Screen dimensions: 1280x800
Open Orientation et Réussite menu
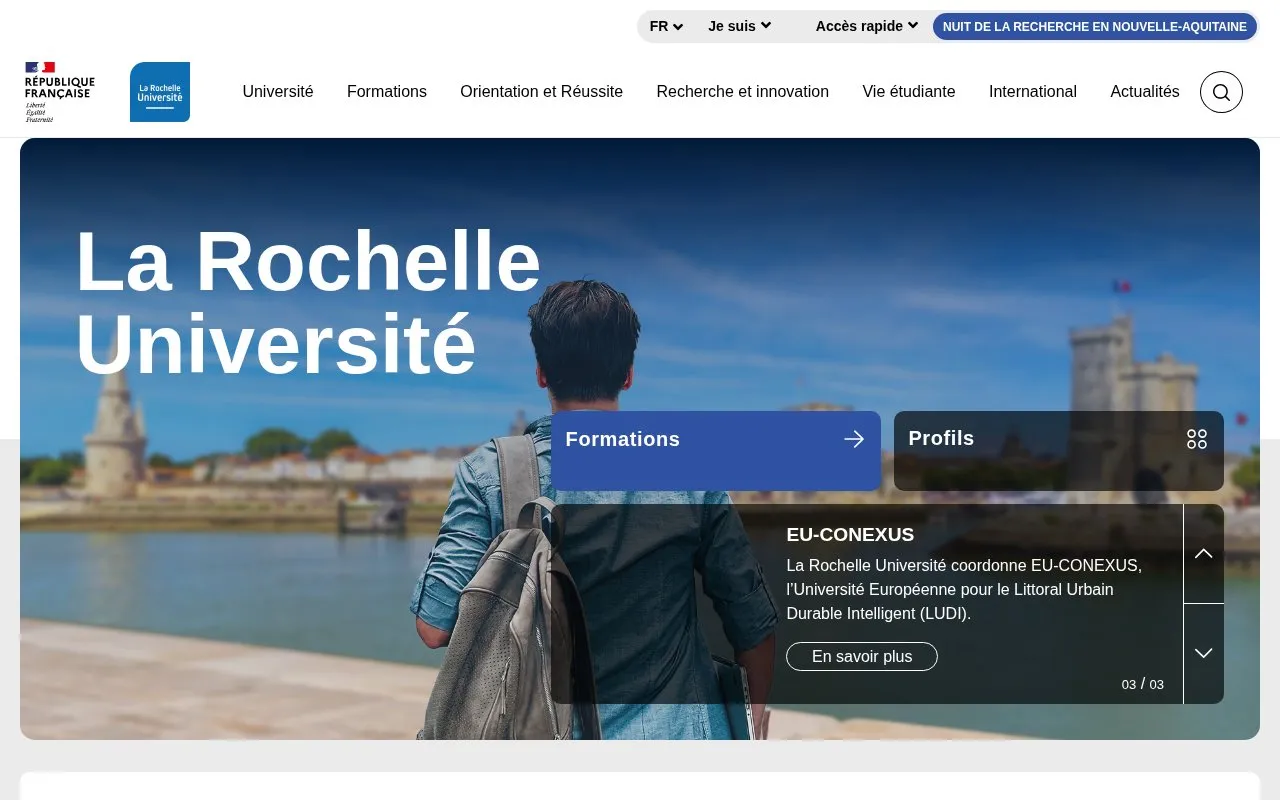pos(541,92)
